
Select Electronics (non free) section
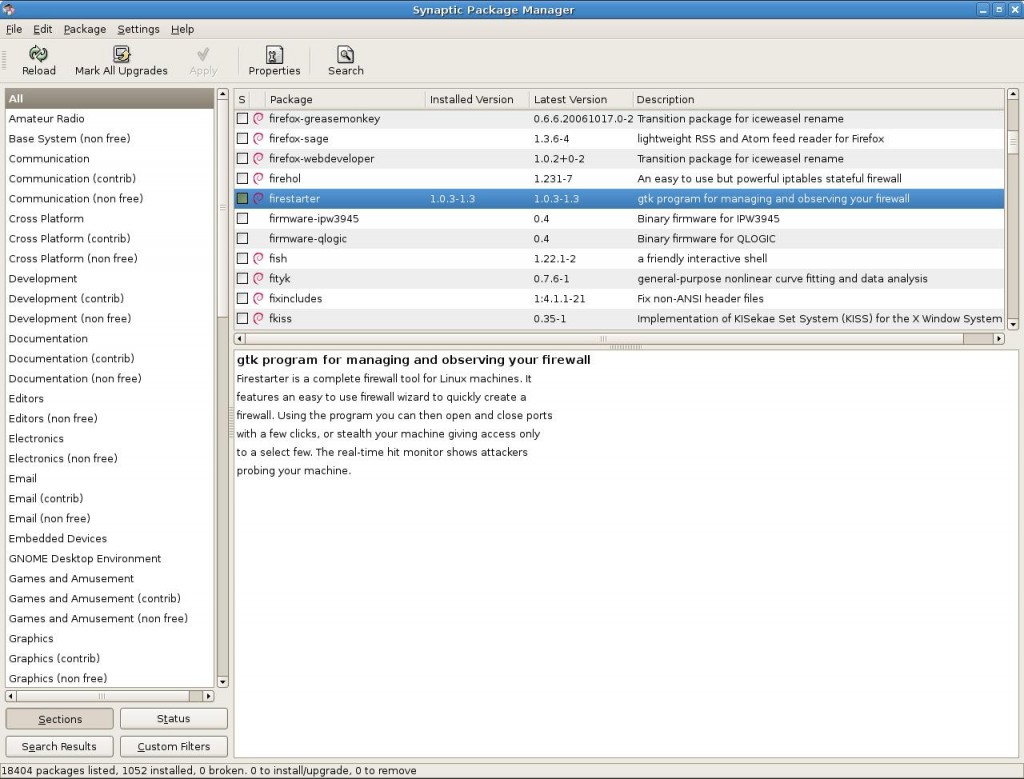point(110,458)
